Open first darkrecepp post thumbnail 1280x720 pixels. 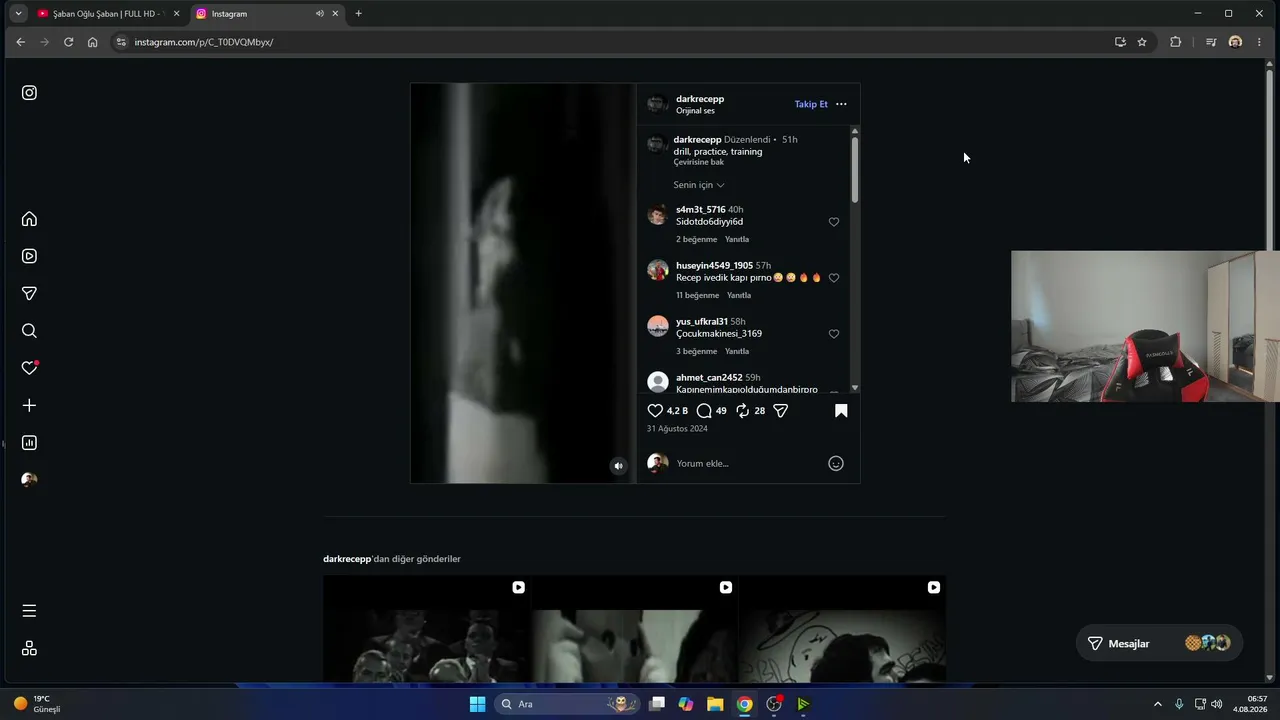[x=427, y=629]
